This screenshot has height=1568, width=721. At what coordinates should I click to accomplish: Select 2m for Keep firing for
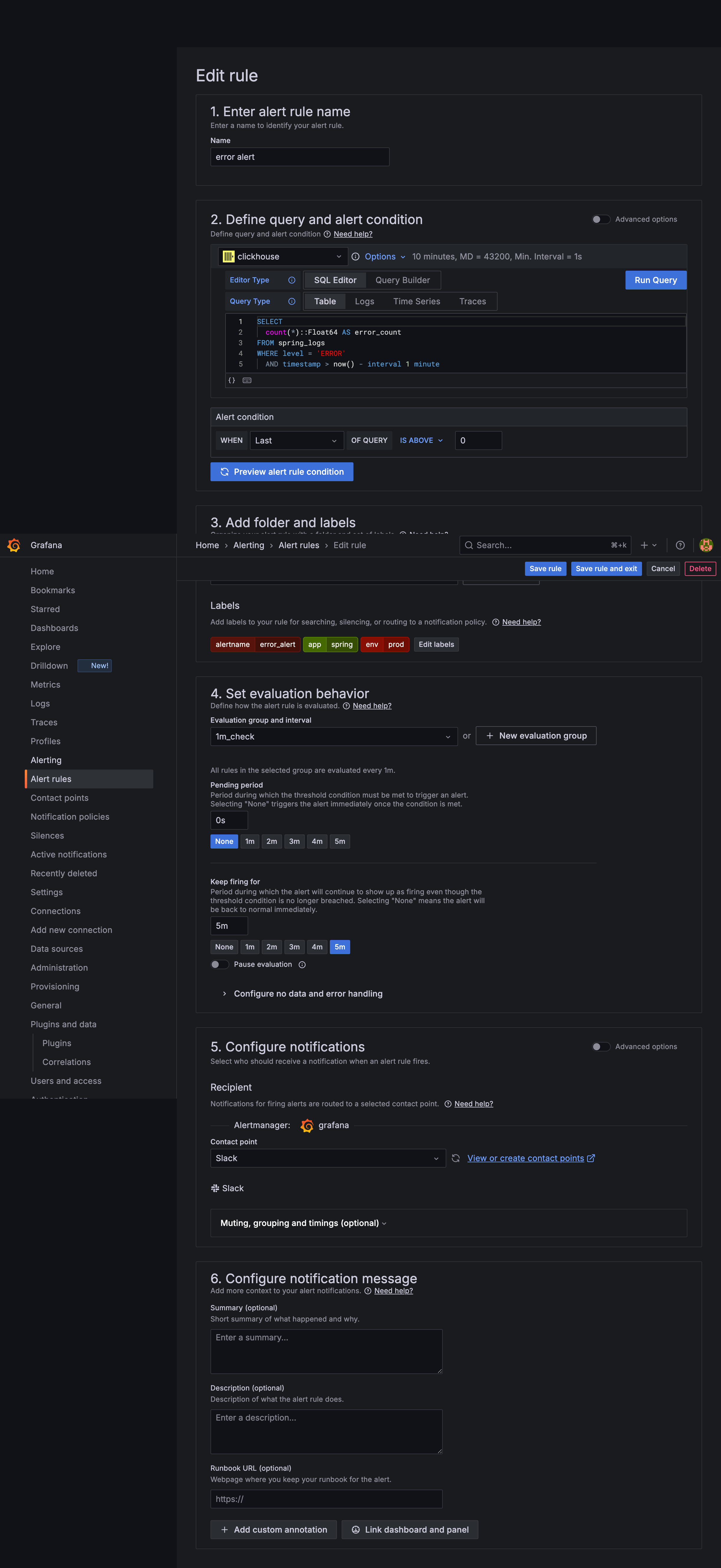tap(272, 946)
